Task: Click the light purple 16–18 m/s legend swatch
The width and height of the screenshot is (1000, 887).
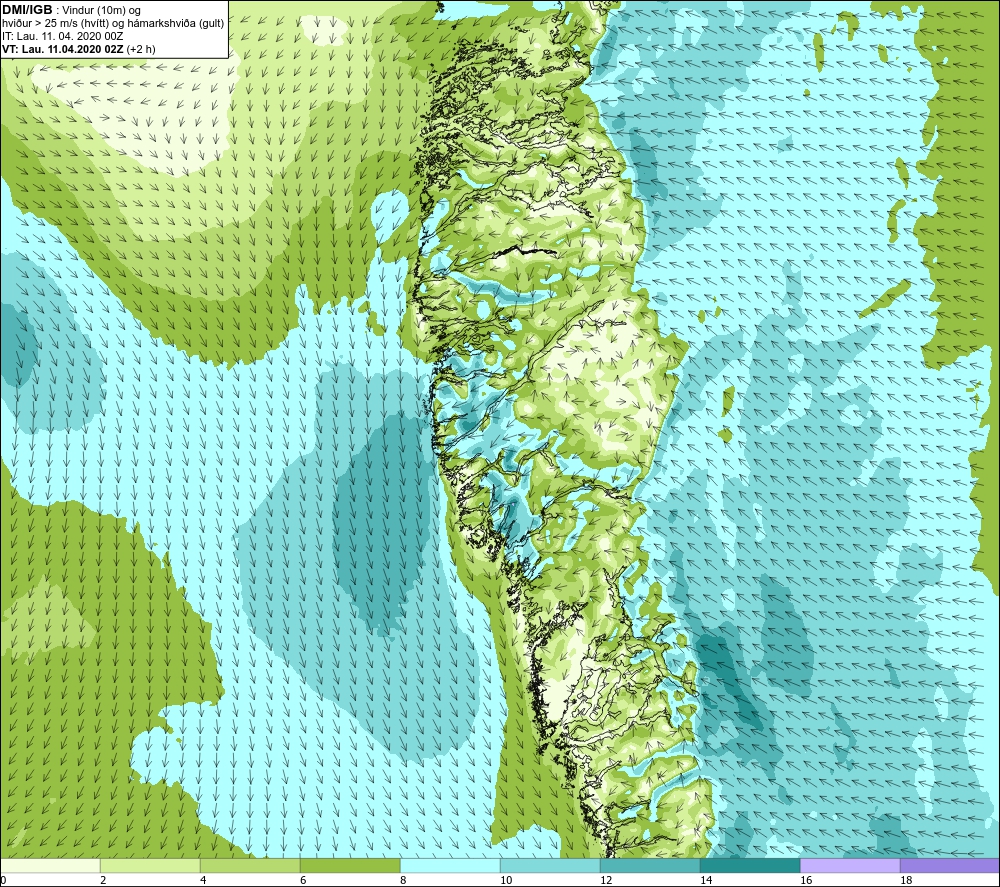Action: [x=850, y=865]
